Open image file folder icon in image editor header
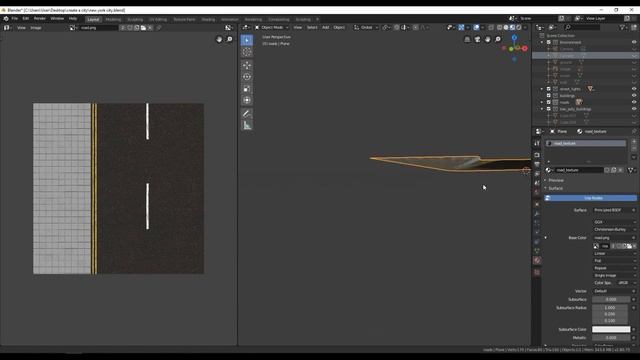The image size is (640, 360). click(144, 28)
